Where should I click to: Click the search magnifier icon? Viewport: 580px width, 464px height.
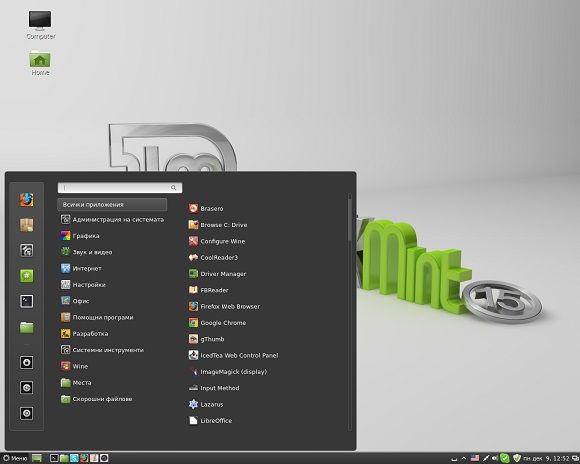pyautogui.click(x=173, y=188)
